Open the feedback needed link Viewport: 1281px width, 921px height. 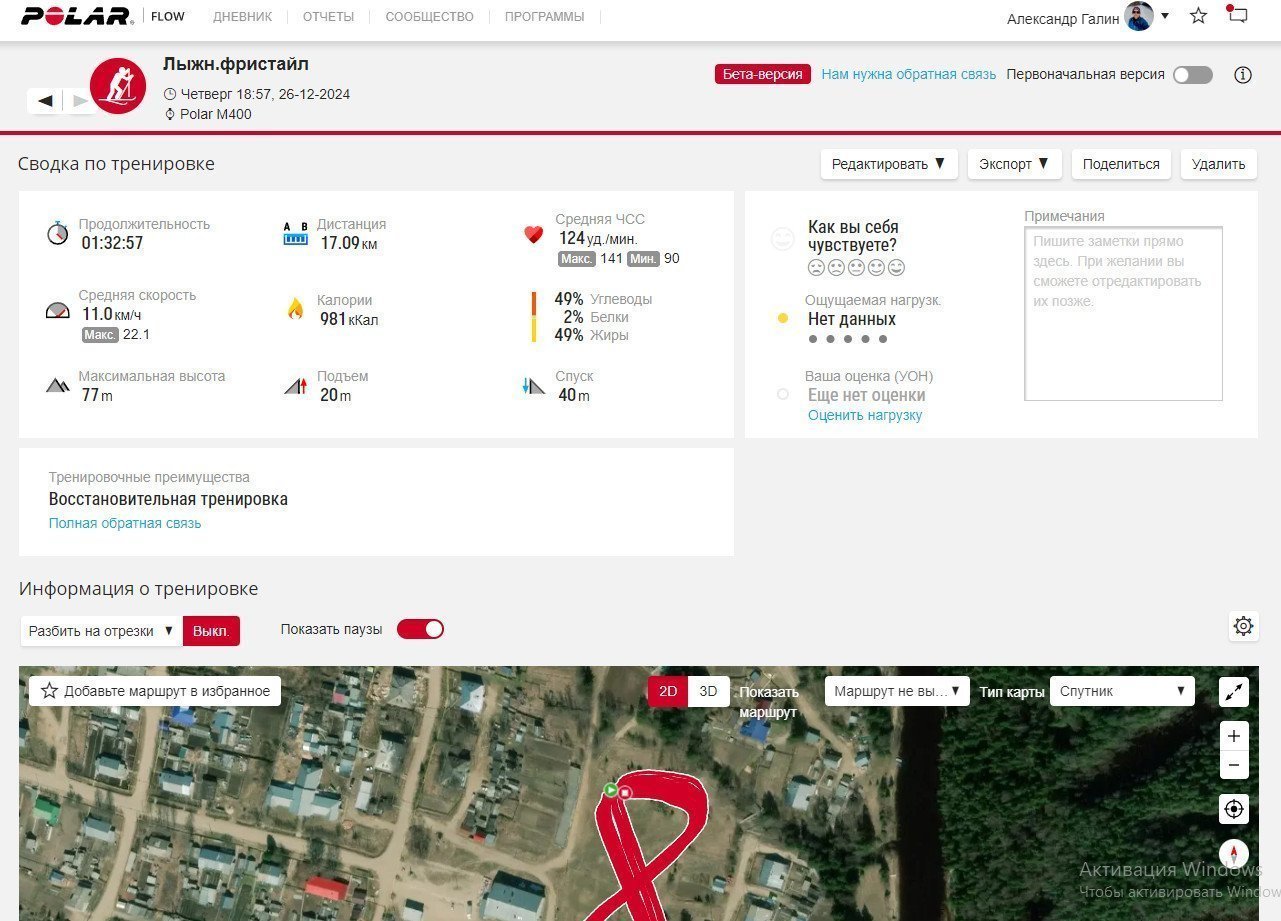coord(909,74)
